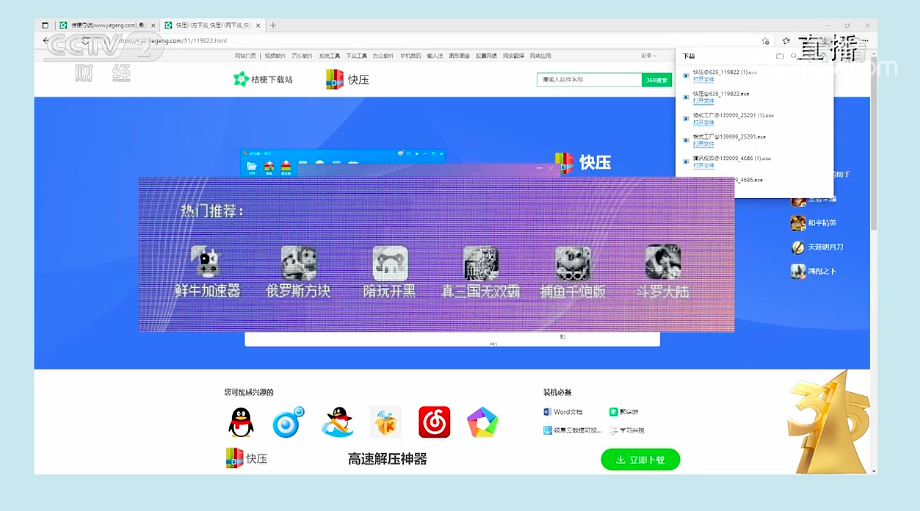Click the Kuwo music orange icon
920x511 pixels.
(x=385, y=423)
